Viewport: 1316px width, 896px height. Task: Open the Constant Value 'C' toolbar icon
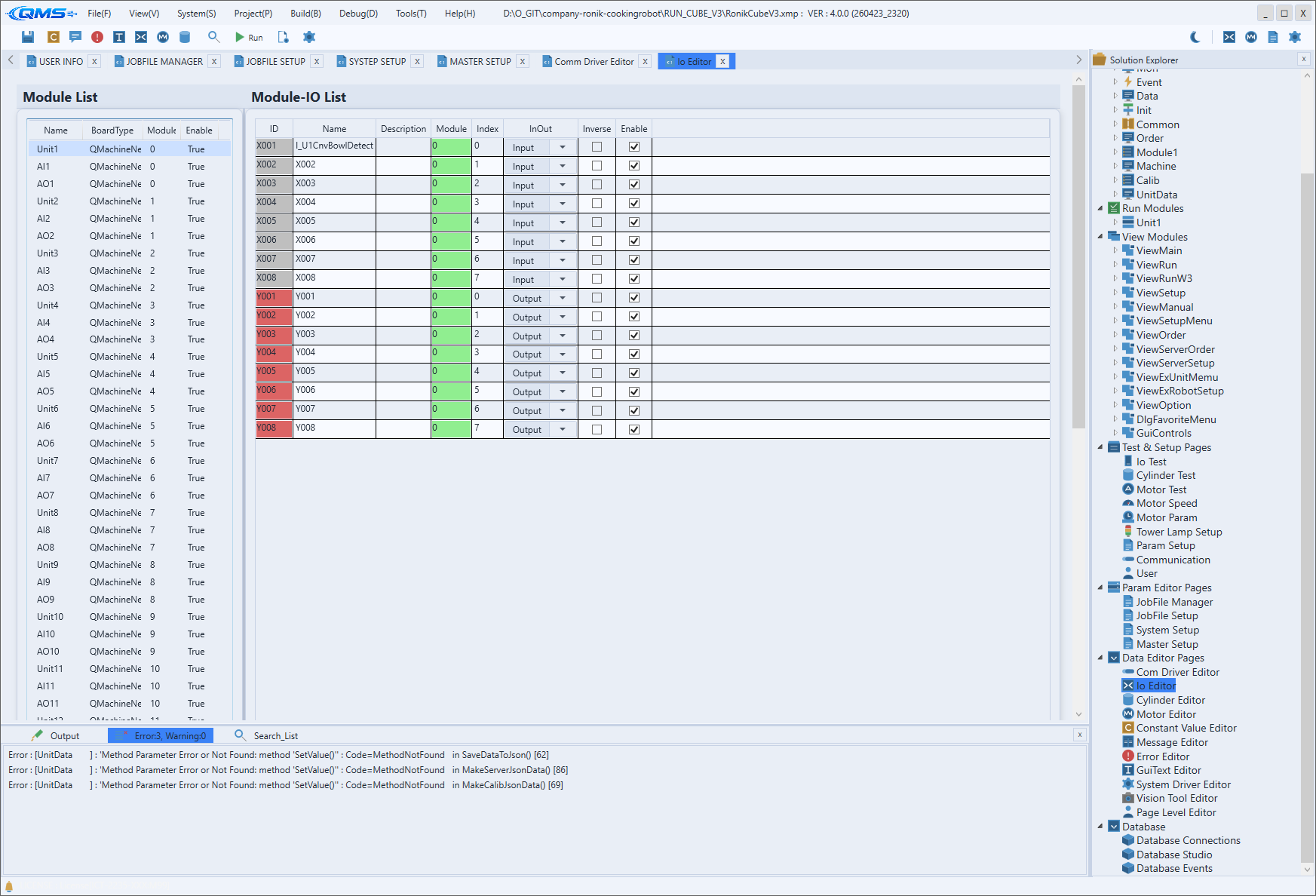pyautogui.click(x=54, y=37)
